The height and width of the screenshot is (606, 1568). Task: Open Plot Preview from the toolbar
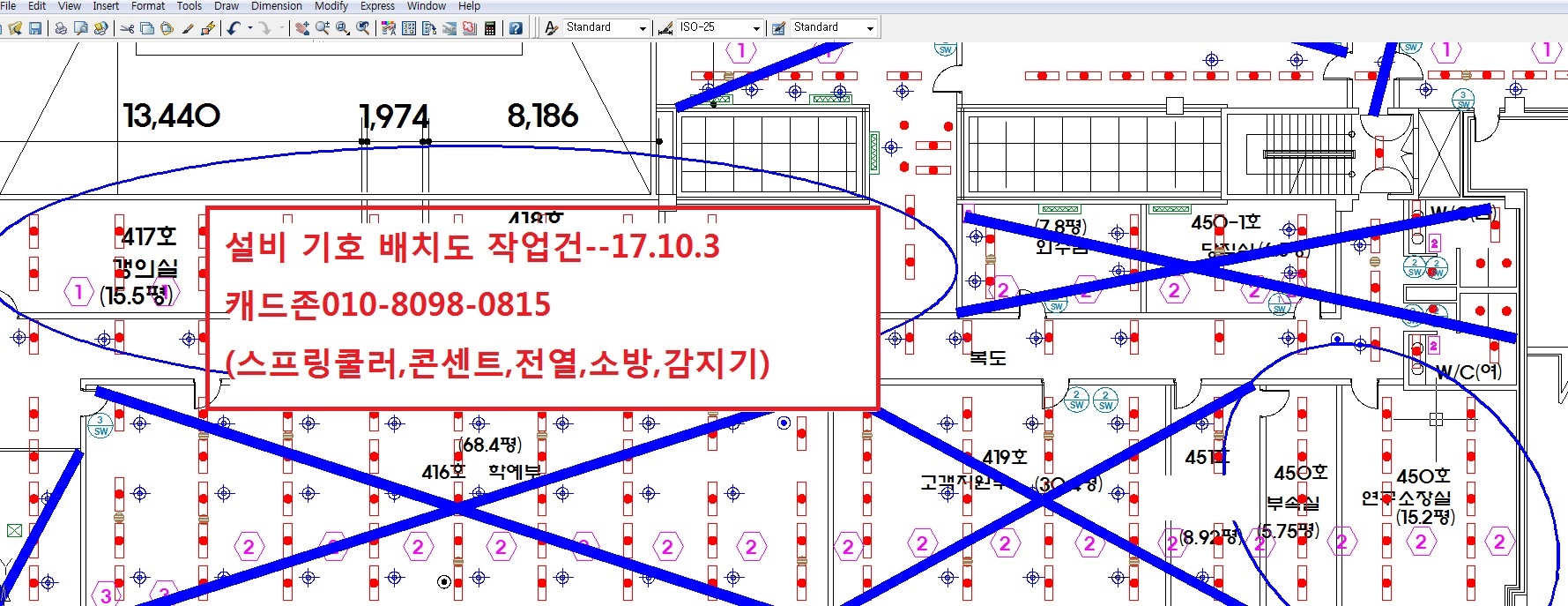(80, 28)
